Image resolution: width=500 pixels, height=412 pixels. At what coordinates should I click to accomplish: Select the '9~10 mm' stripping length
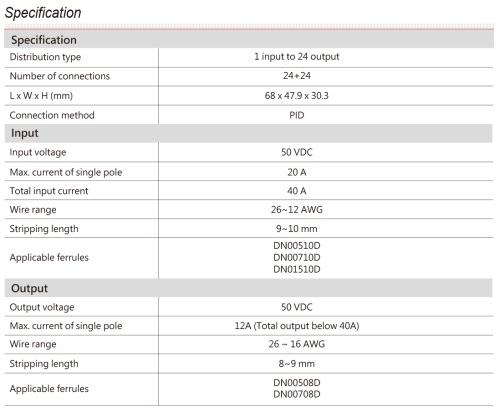pyautogui.click(x=297, y=229)
